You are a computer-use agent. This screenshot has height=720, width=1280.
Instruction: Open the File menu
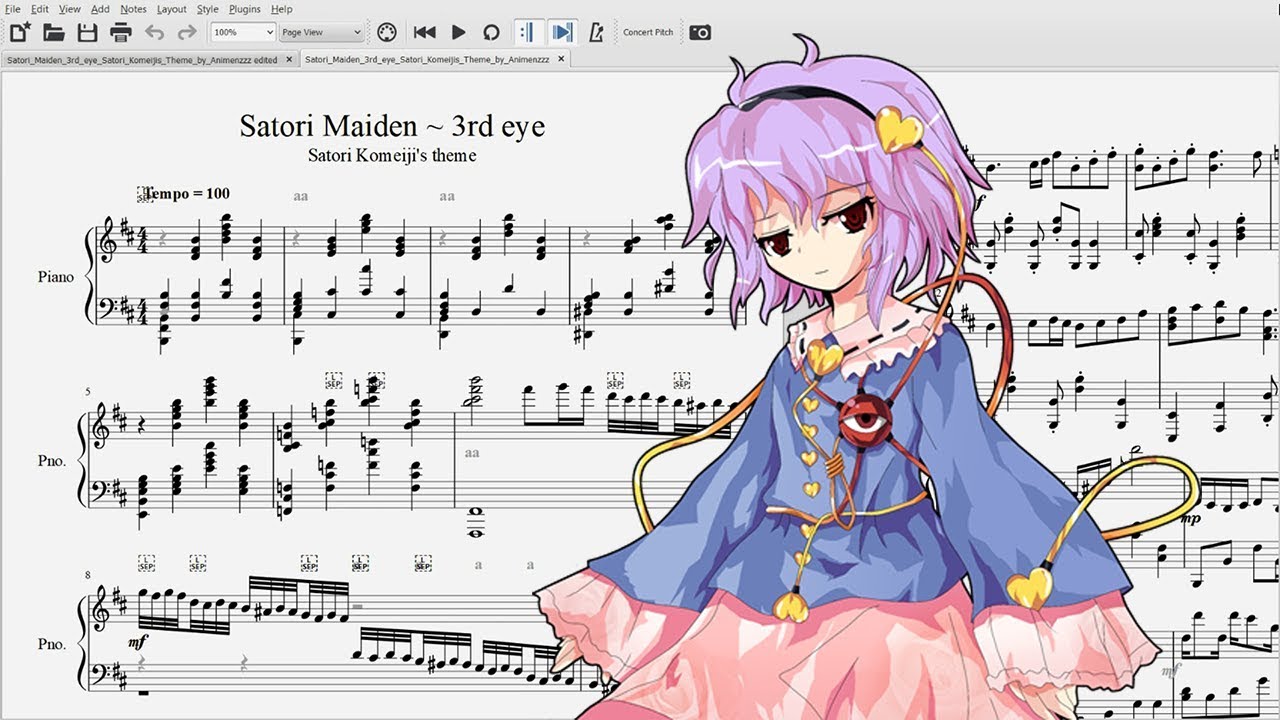pos(12,9)
